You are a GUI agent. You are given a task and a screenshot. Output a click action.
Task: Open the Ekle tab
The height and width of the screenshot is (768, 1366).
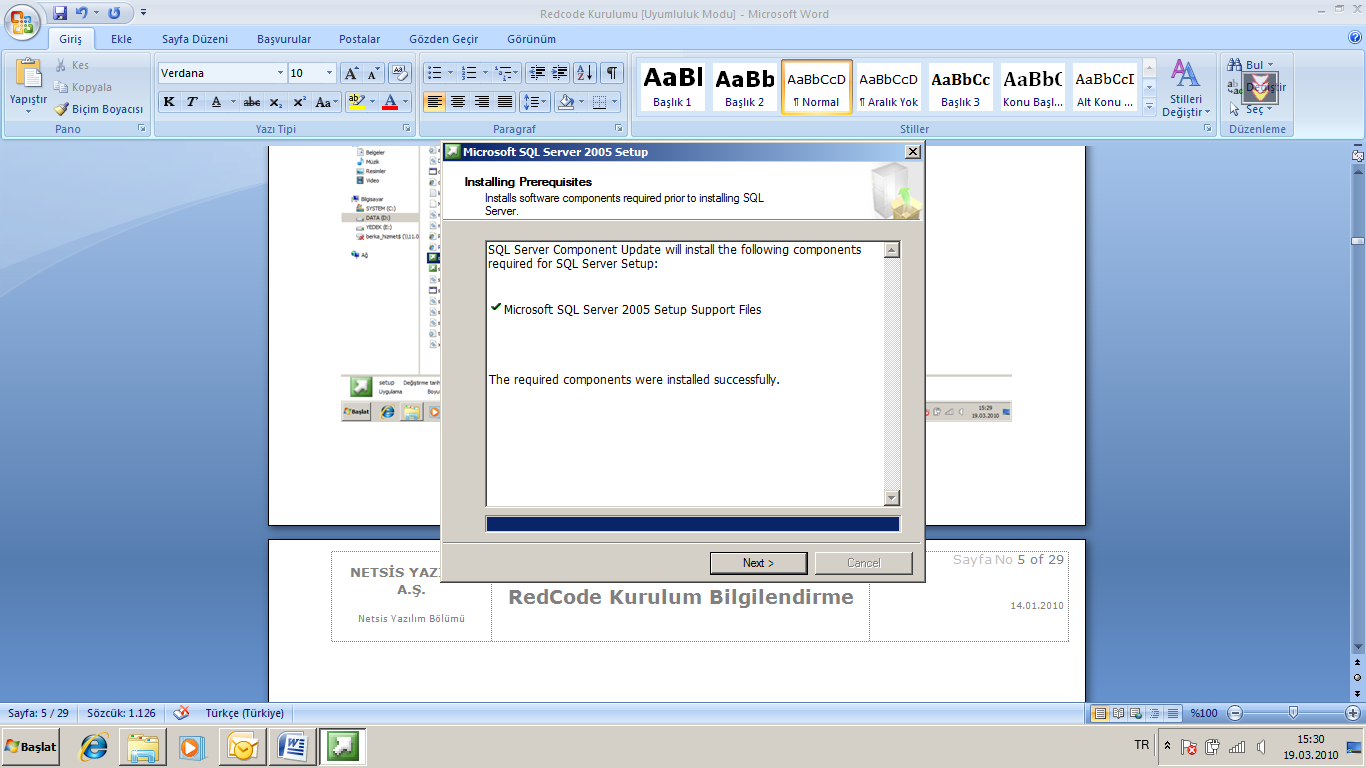[121, 39]
